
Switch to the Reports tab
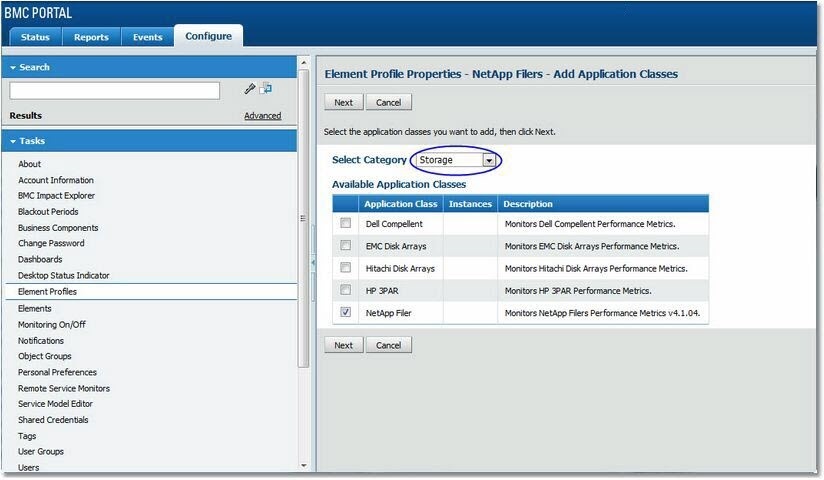tap(91, 37)
